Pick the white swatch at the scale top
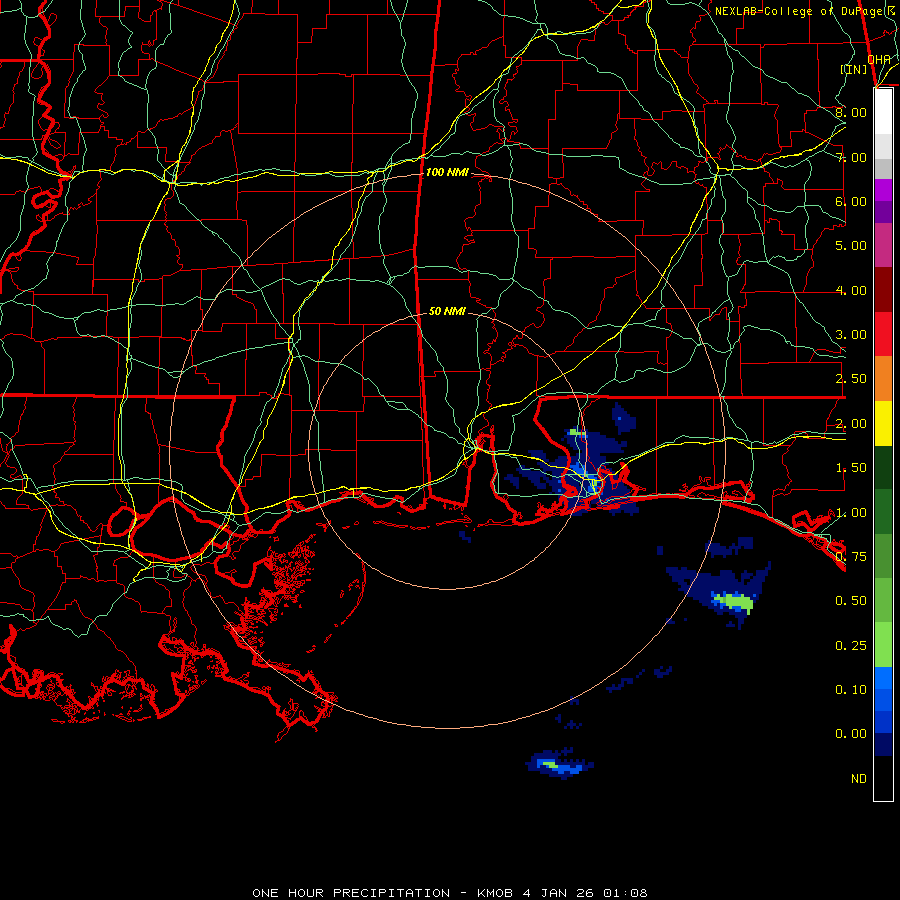The width and height of the screenshot is (900, 900). point(883,112)
